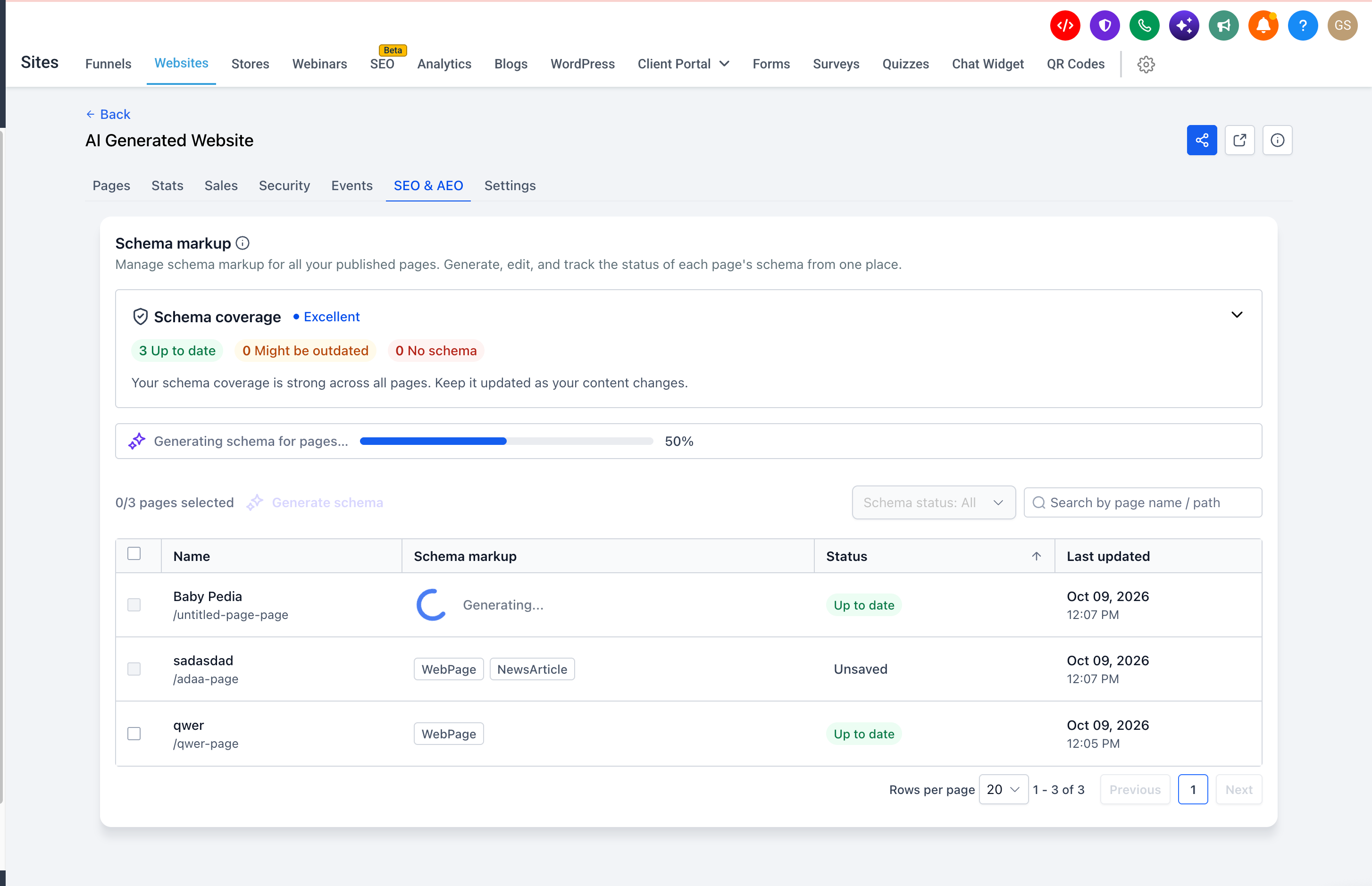
Task: Open website in new tab icon
Action: [x=1240, y=140]
